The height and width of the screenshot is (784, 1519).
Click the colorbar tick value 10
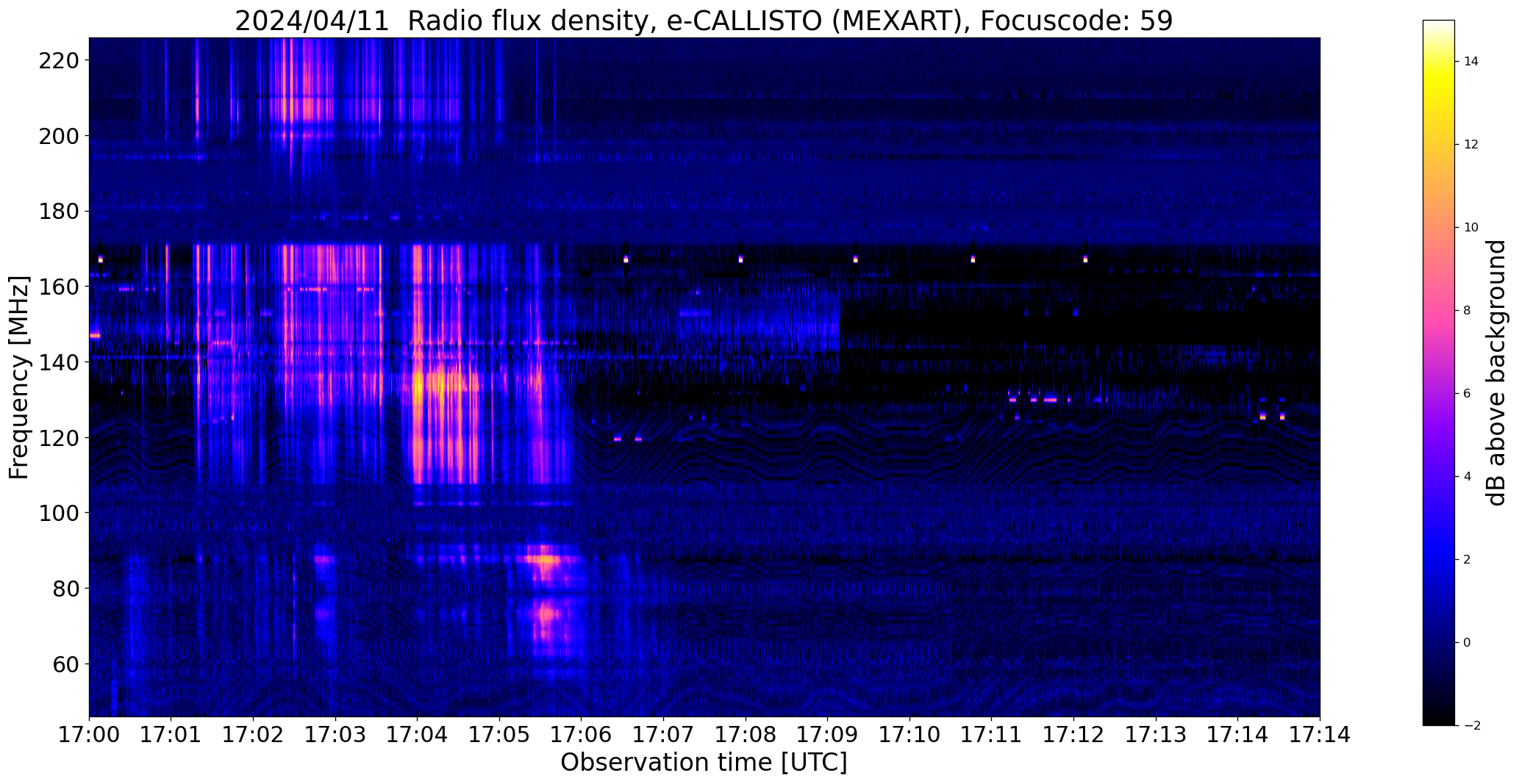1471,228
